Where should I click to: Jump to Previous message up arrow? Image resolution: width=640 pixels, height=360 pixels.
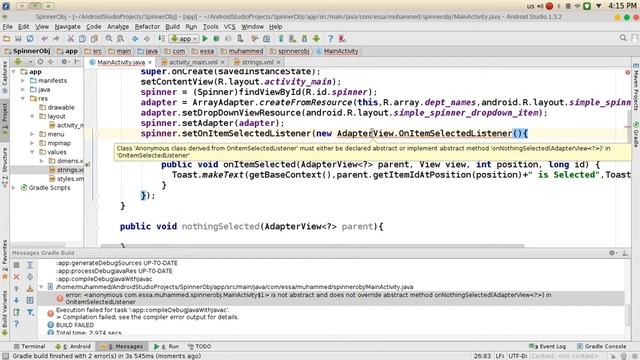(x=16, y=289)
